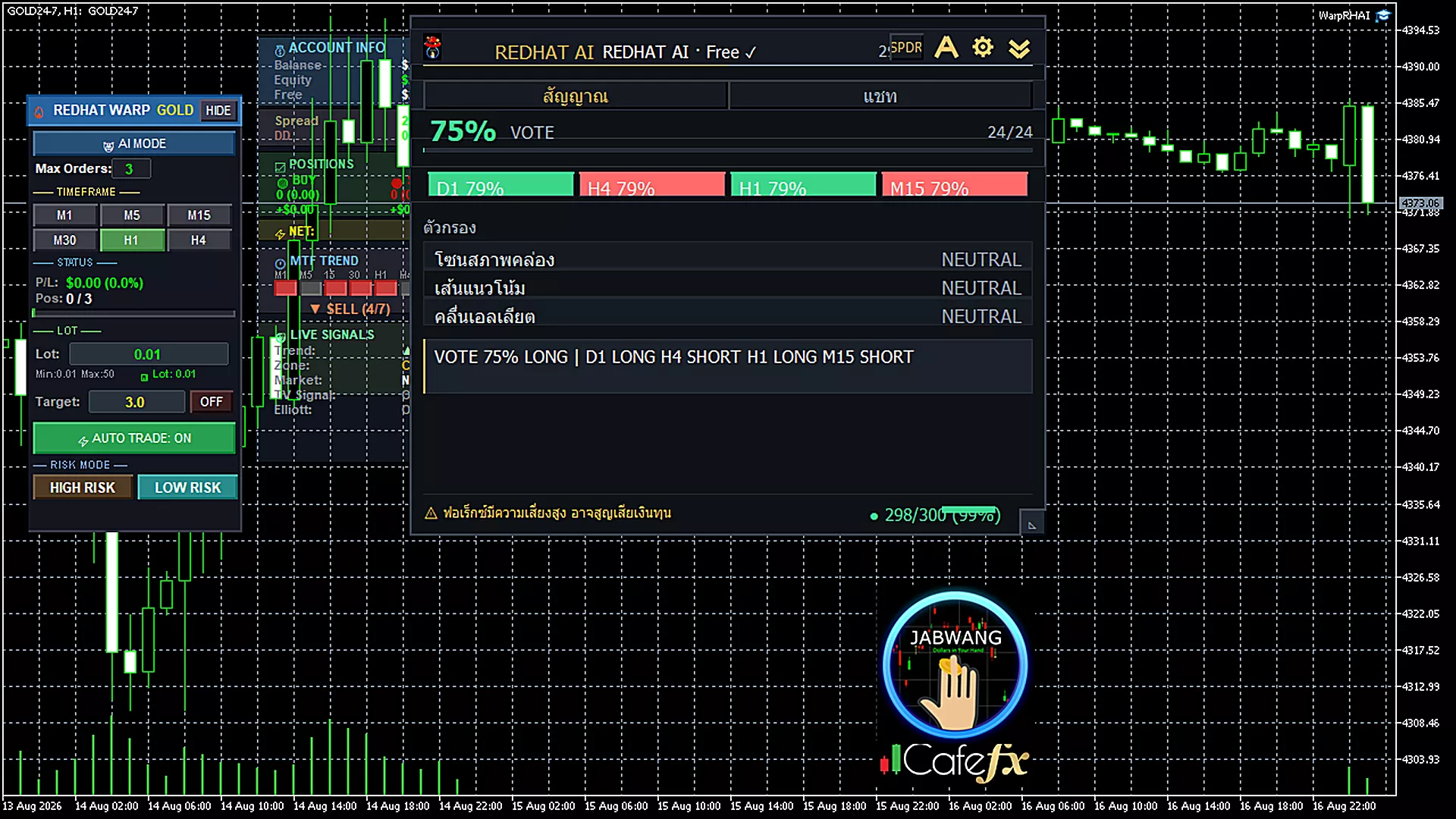Screen dimensions: 1456x819
Task: Toggle the Target OFF switch
Action: 212,402
